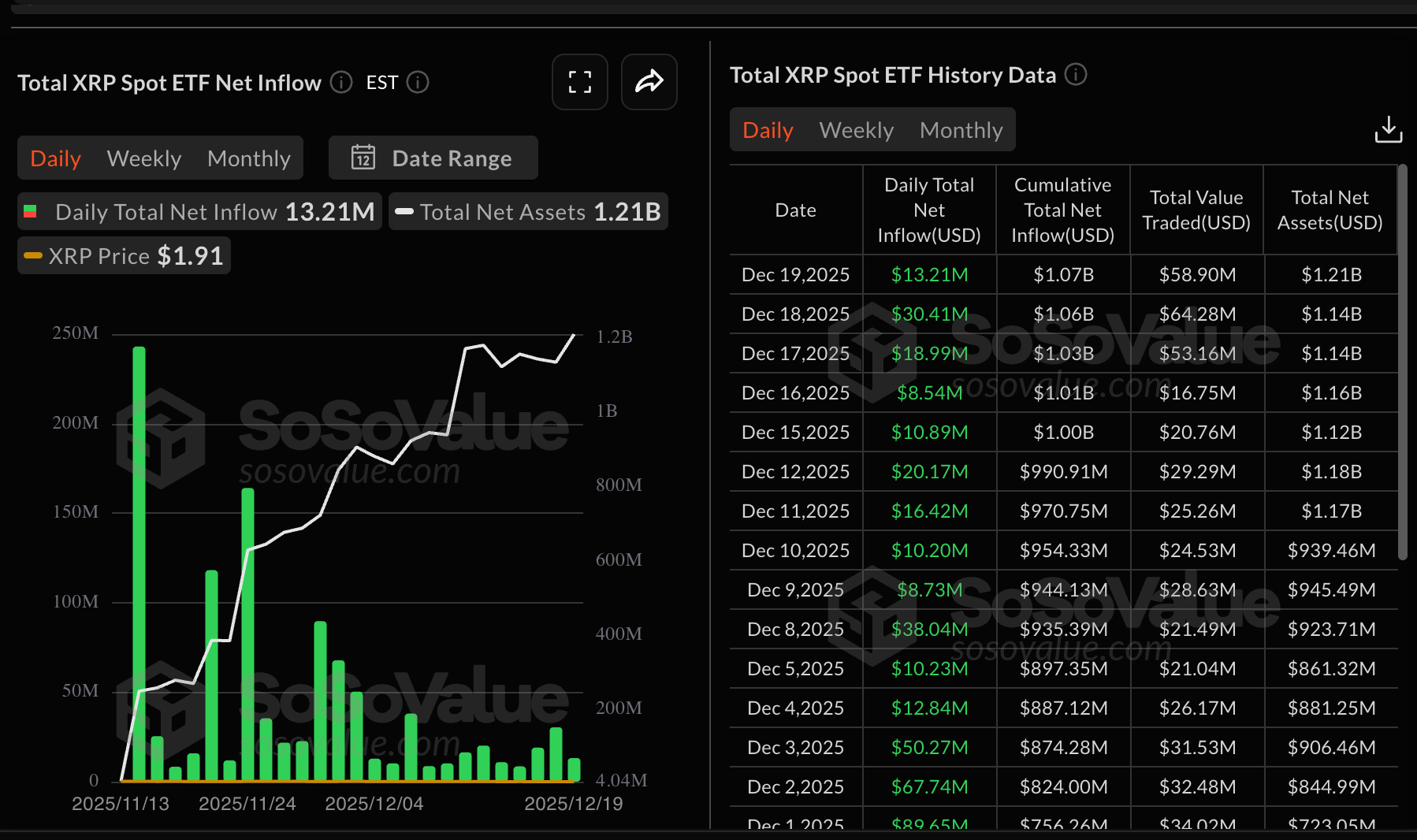Select the calendar icon on Date Range button

364,158
